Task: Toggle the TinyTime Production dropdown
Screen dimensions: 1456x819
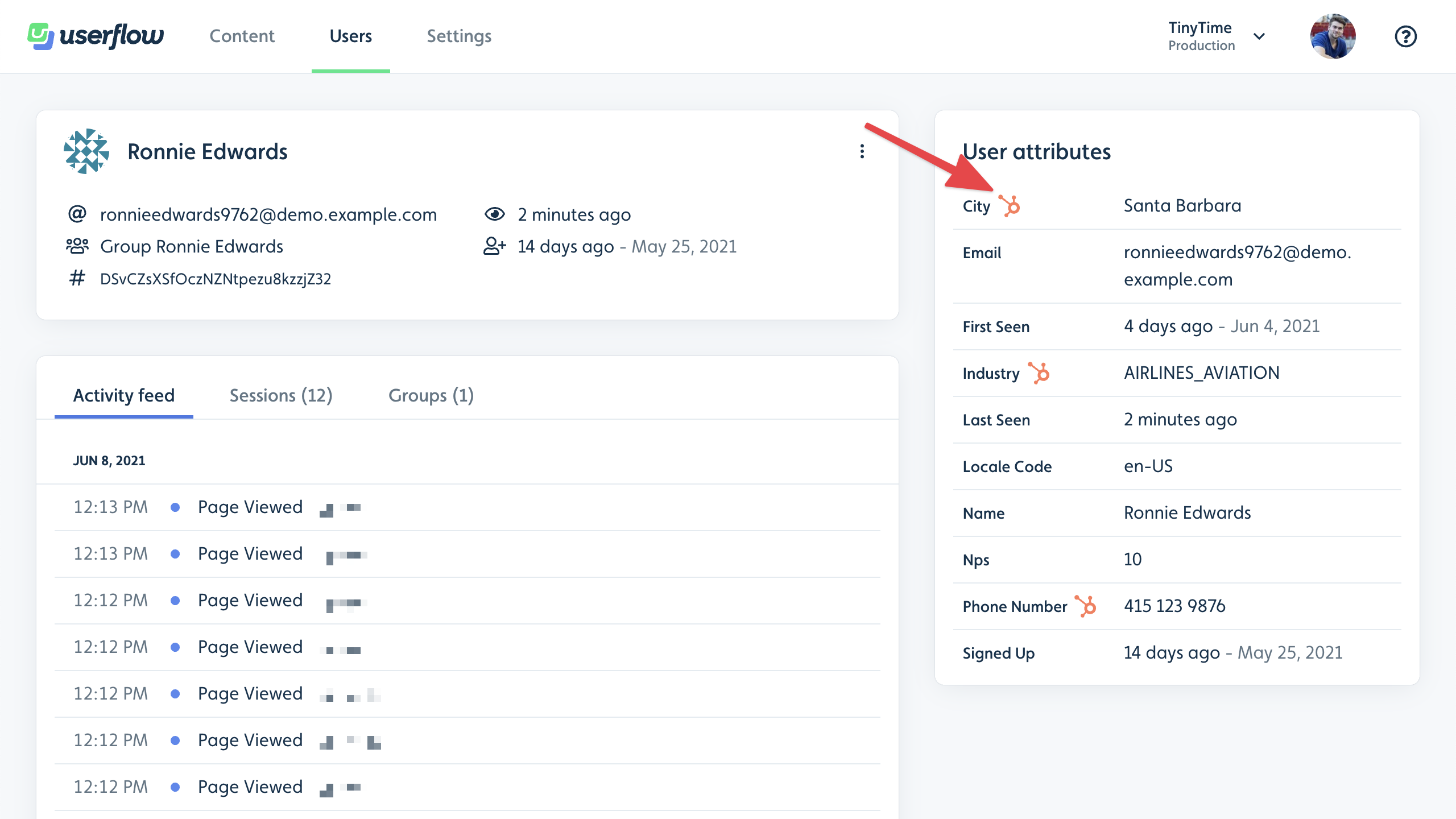Action: pos(1258,36)
